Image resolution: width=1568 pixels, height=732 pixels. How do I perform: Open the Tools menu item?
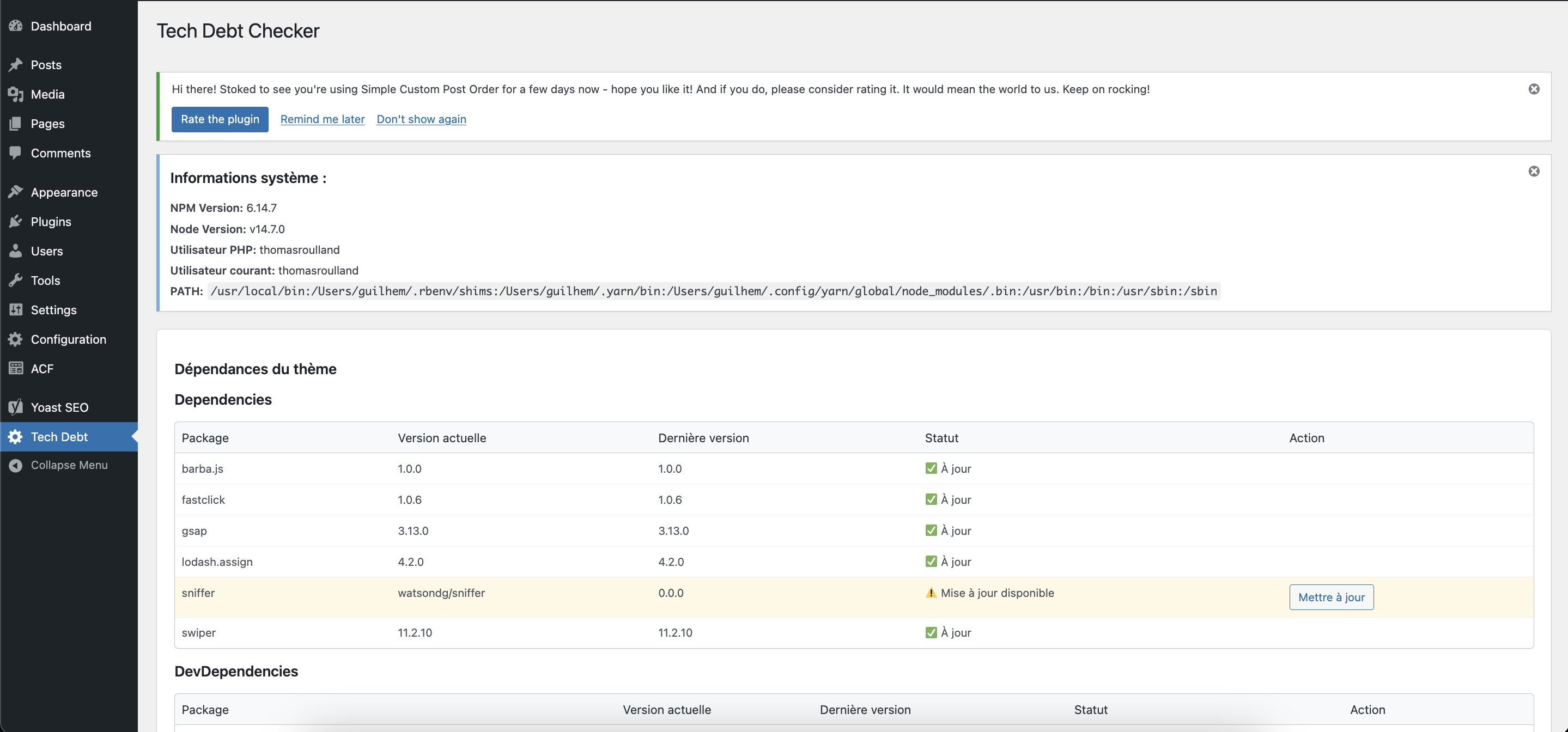pos(69,280)
